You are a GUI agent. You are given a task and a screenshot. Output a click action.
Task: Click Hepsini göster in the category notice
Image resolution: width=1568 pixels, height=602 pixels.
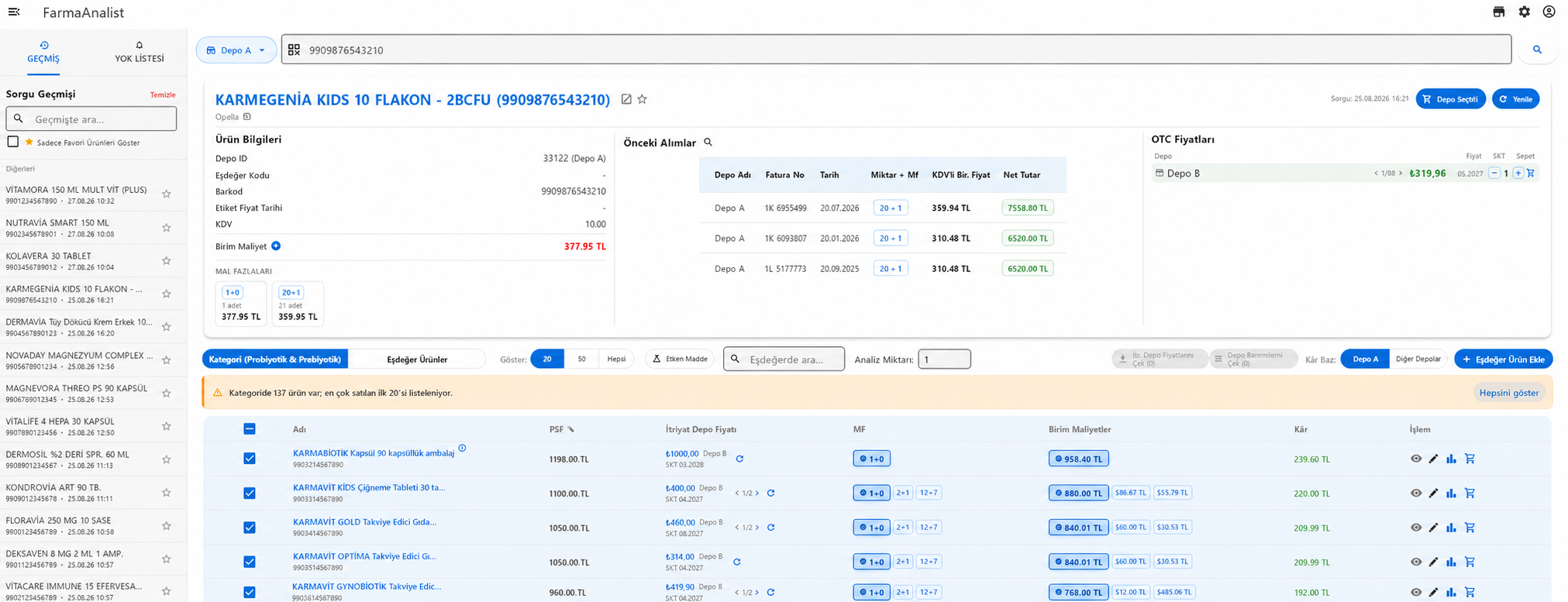pyautogui.click(x=1509, y=393)
